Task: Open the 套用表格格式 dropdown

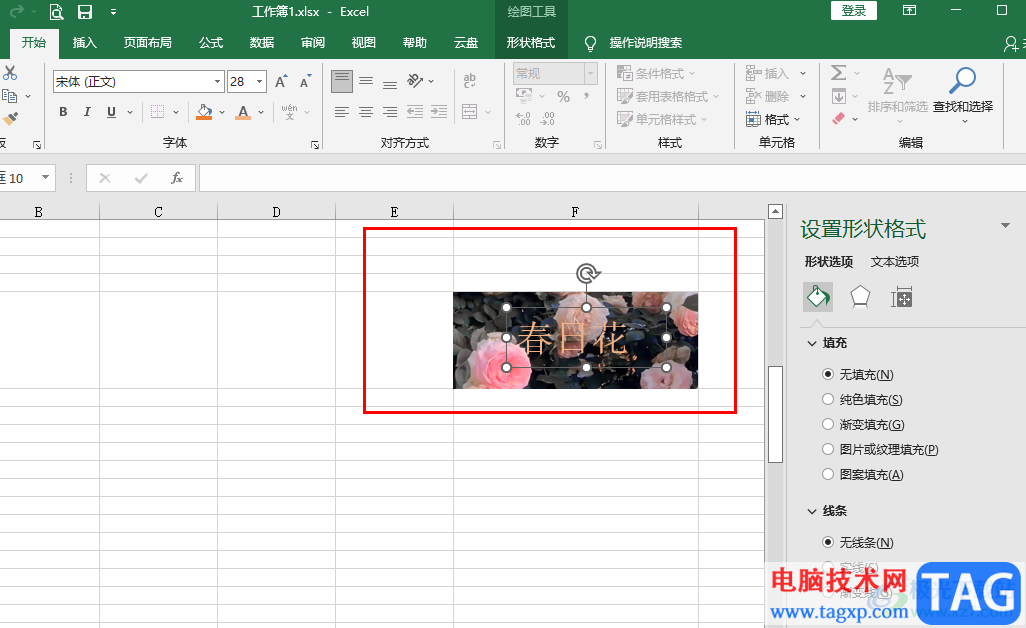Action: click(x=668, y=96)
